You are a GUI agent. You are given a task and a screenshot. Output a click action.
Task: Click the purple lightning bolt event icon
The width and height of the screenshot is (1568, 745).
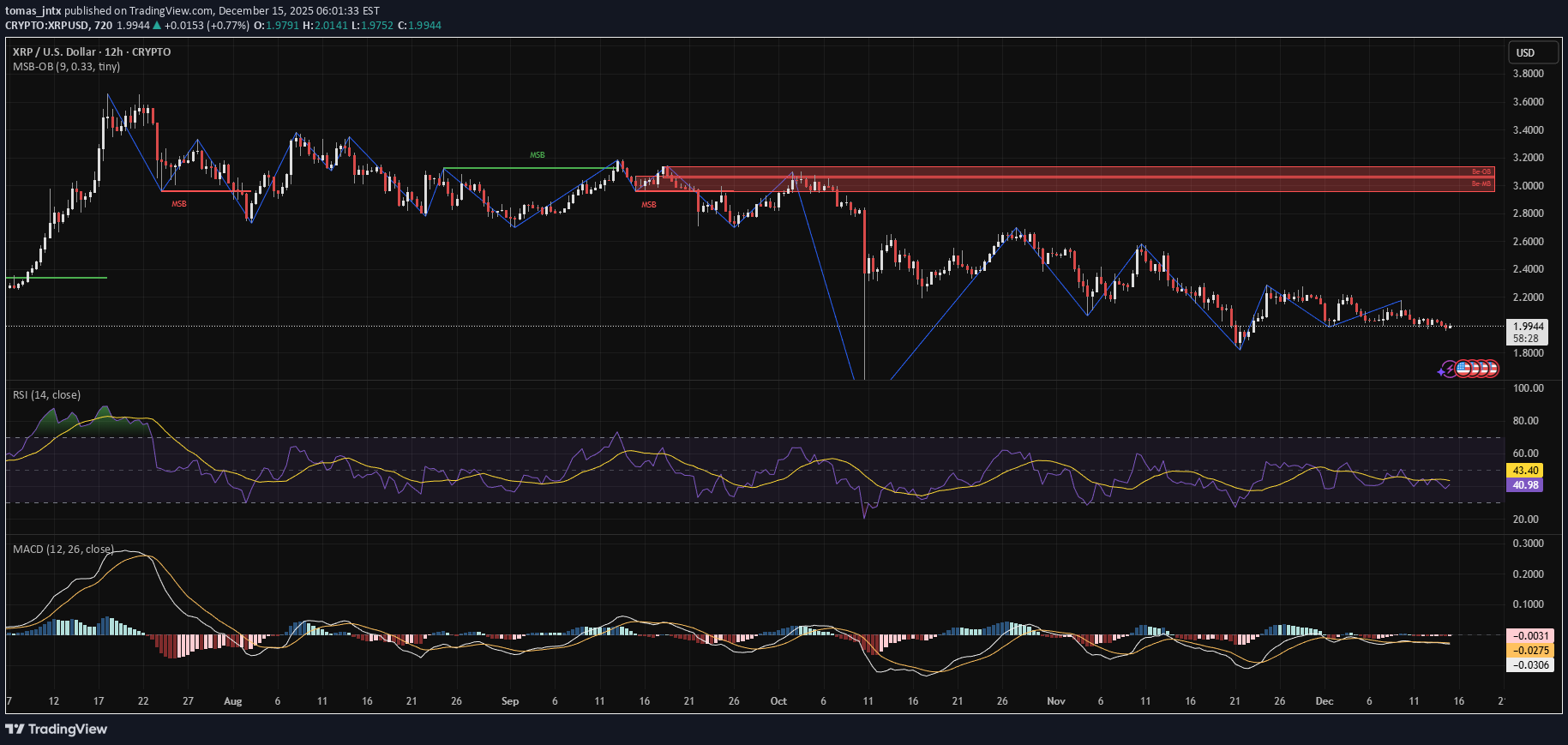coord(1449,369)
